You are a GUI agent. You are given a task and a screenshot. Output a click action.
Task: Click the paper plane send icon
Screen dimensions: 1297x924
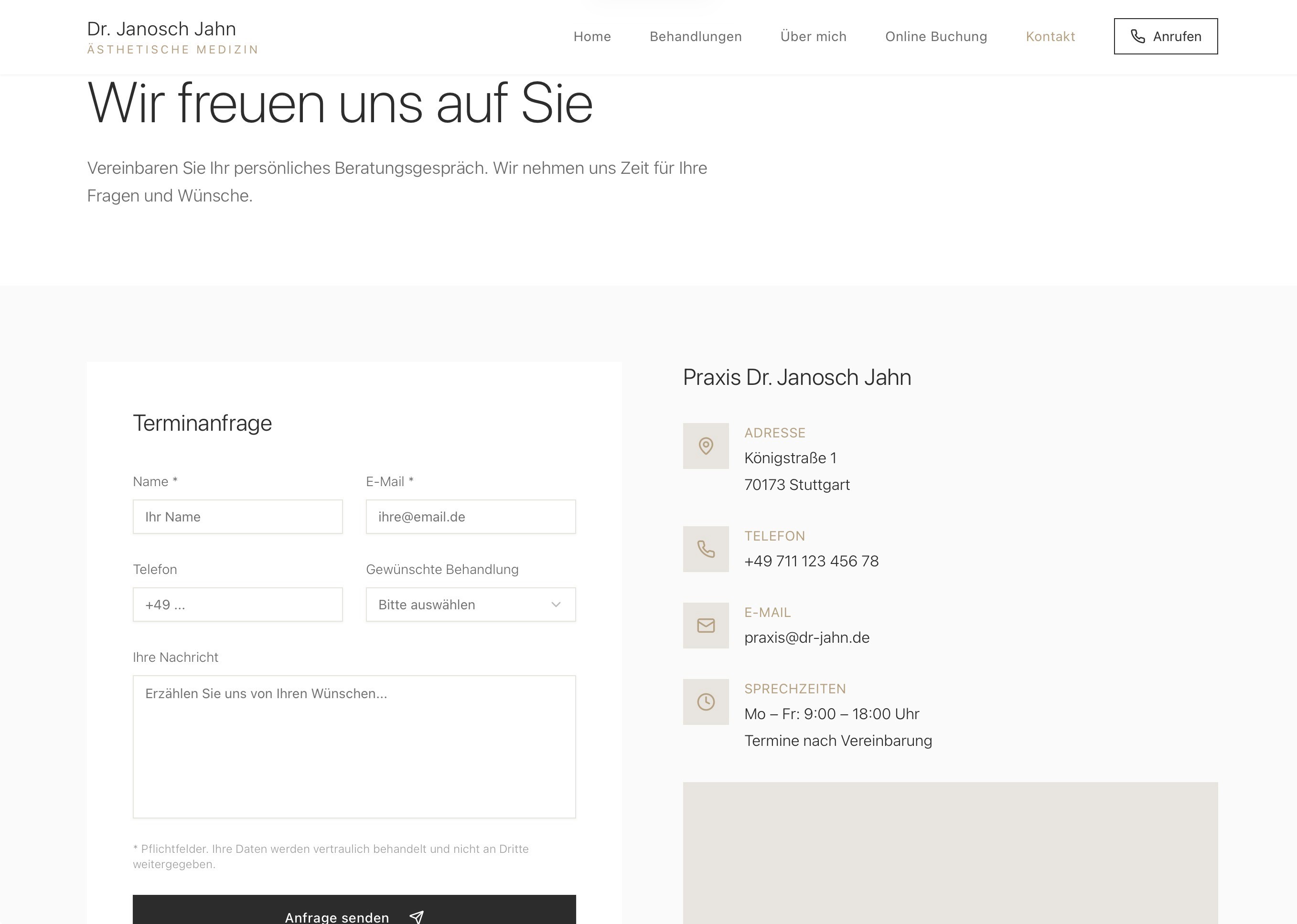[x=417, y=917]
